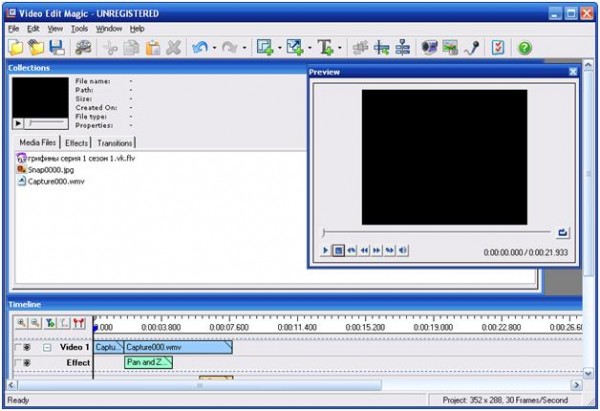Image resolution: width=600 pixels, height=411 pixels.
Task: Click the Paste clipboard icon
Action: pyautogui.click(x=153, y=48)
